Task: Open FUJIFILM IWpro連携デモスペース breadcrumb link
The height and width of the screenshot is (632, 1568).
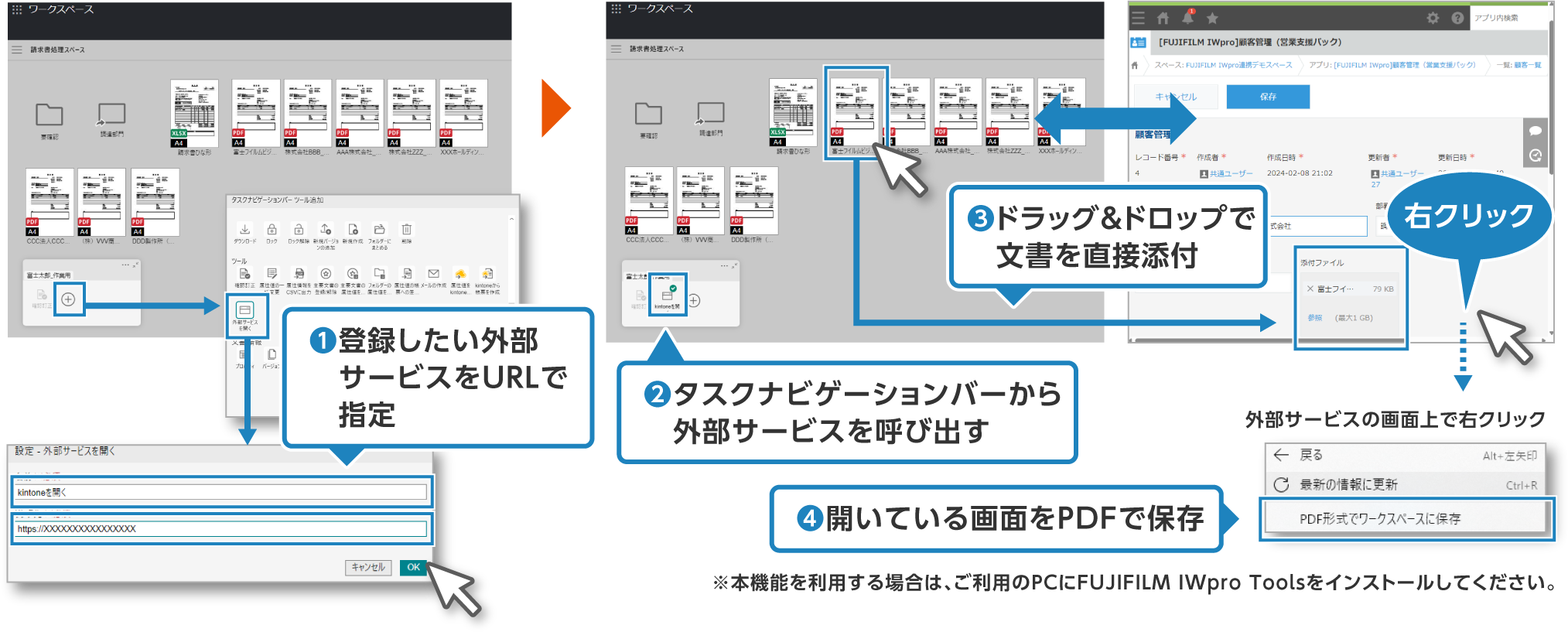Action: coord(1238,65)
